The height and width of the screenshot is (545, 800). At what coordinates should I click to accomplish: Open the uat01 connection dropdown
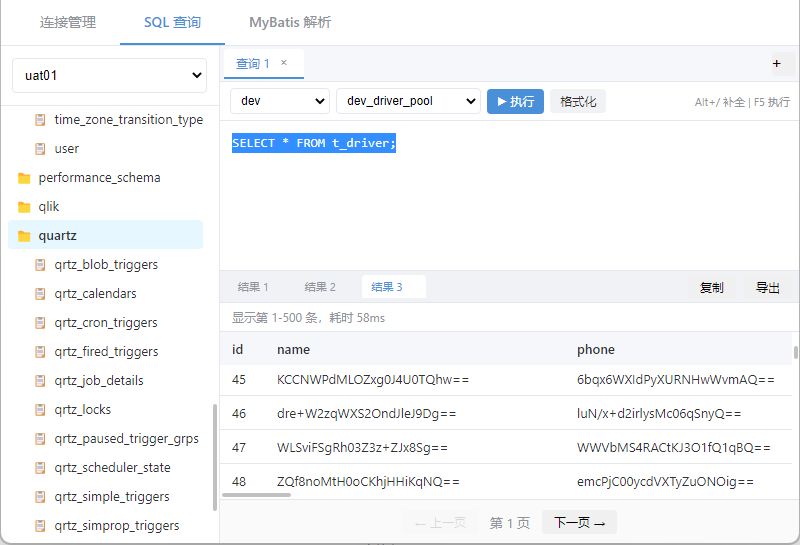click(109, 75)
